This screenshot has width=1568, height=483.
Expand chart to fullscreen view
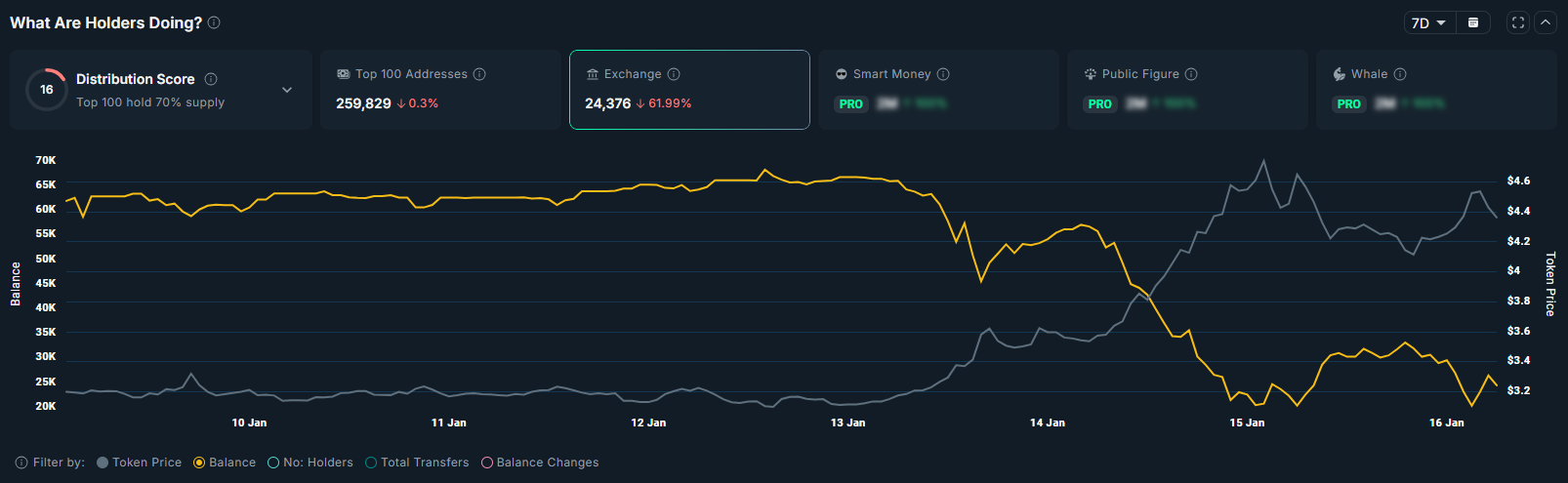click(x=1517, y=22)
